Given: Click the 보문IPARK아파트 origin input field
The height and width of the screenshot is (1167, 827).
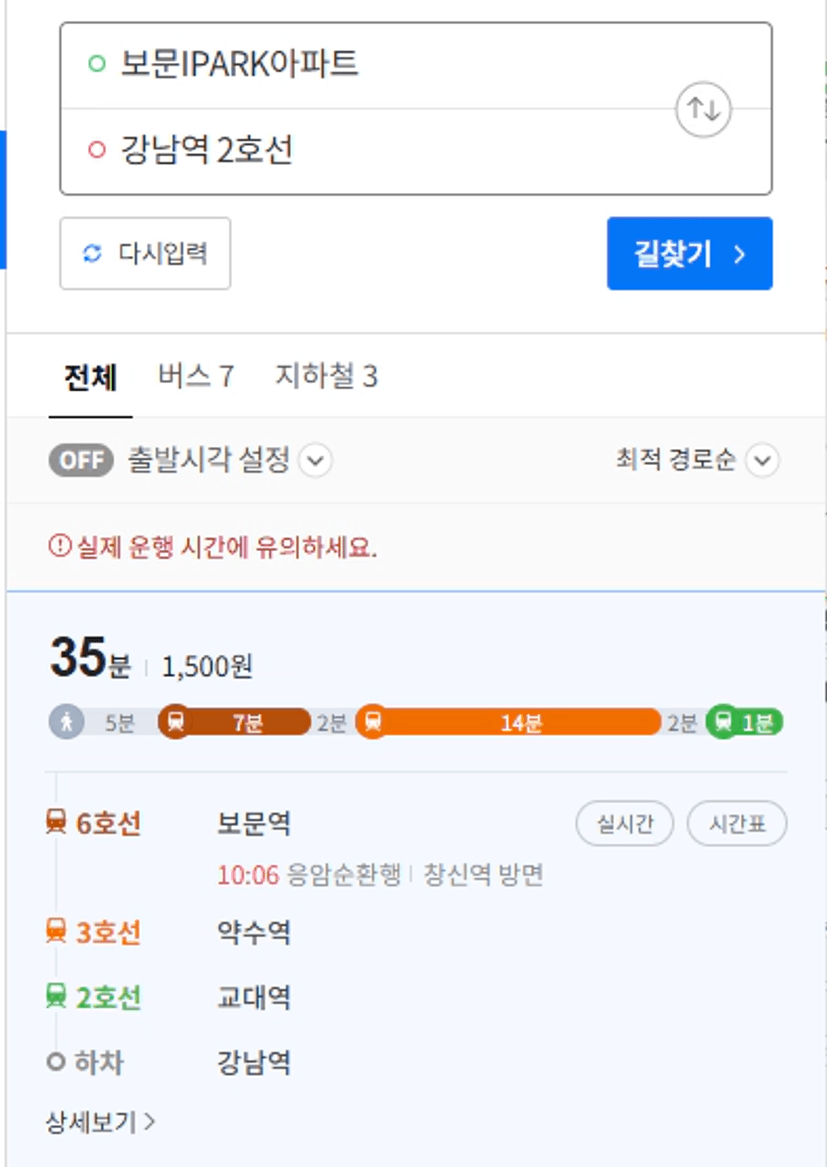Looking at the screenshot, I should tap(415, 65).
